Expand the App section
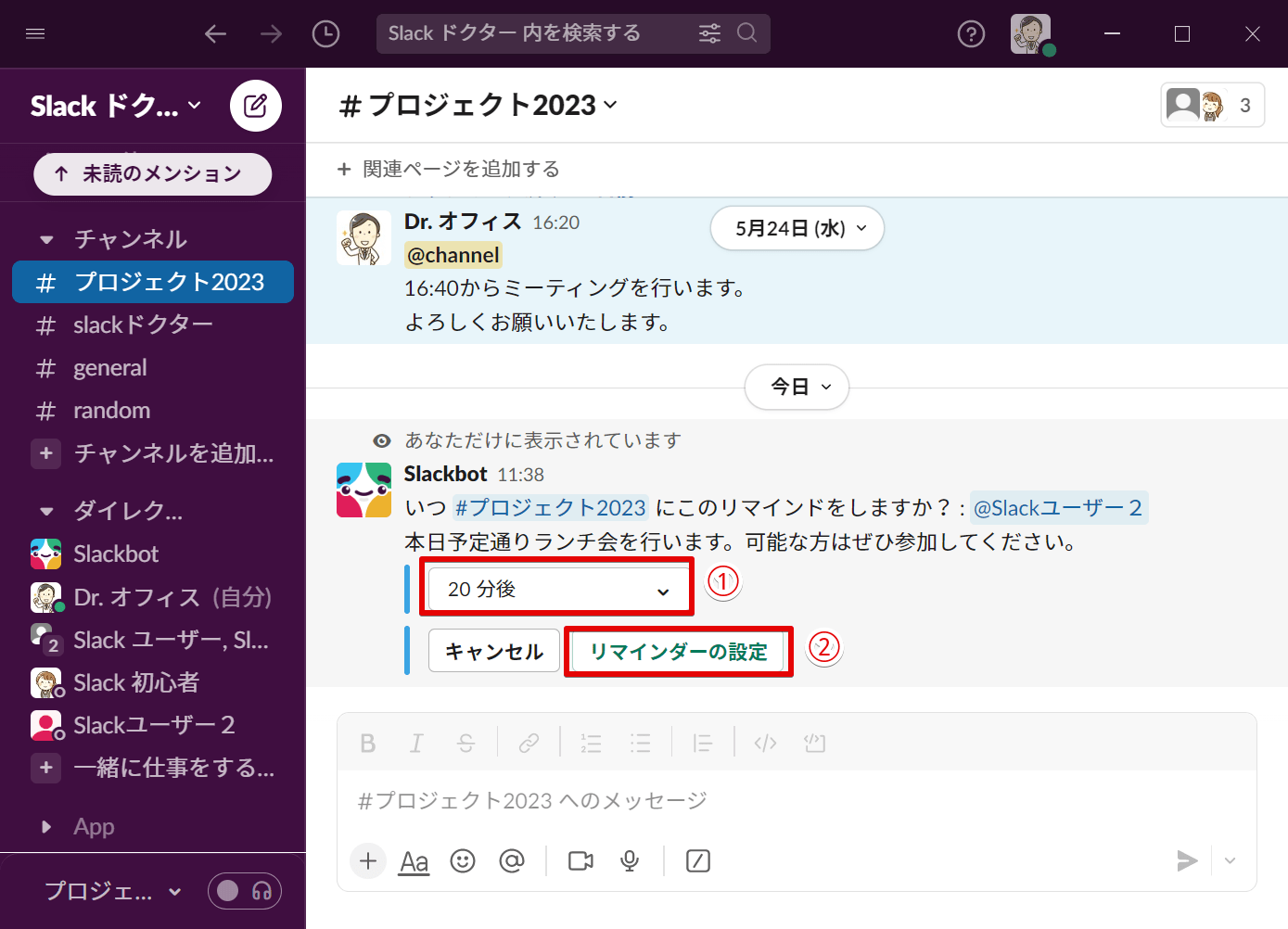Screen dimensions: 1288x929 pyautogui.click(x=46, y=827)
